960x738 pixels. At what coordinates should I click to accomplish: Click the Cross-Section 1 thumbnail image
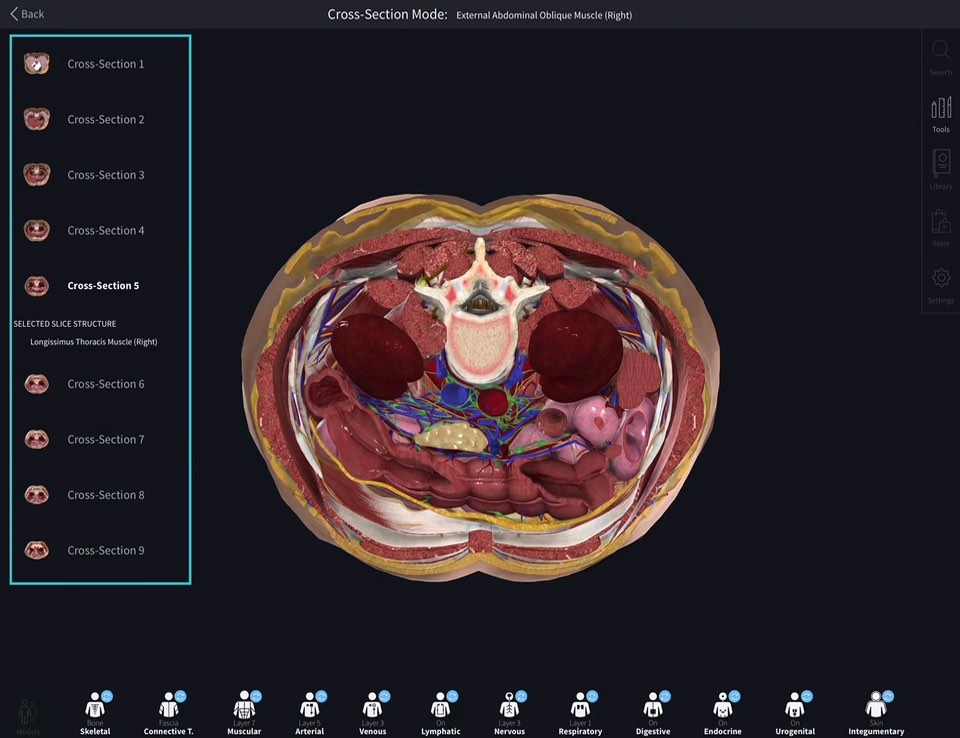click(x=37, y=64)
